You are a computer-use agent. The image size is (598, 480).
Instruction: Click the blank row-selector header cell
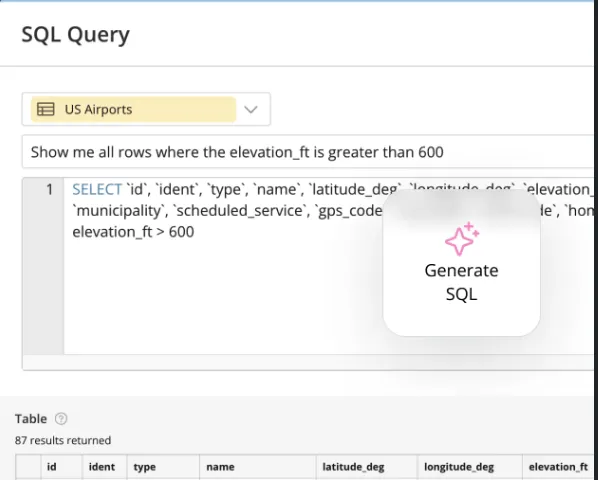[28, 467]
